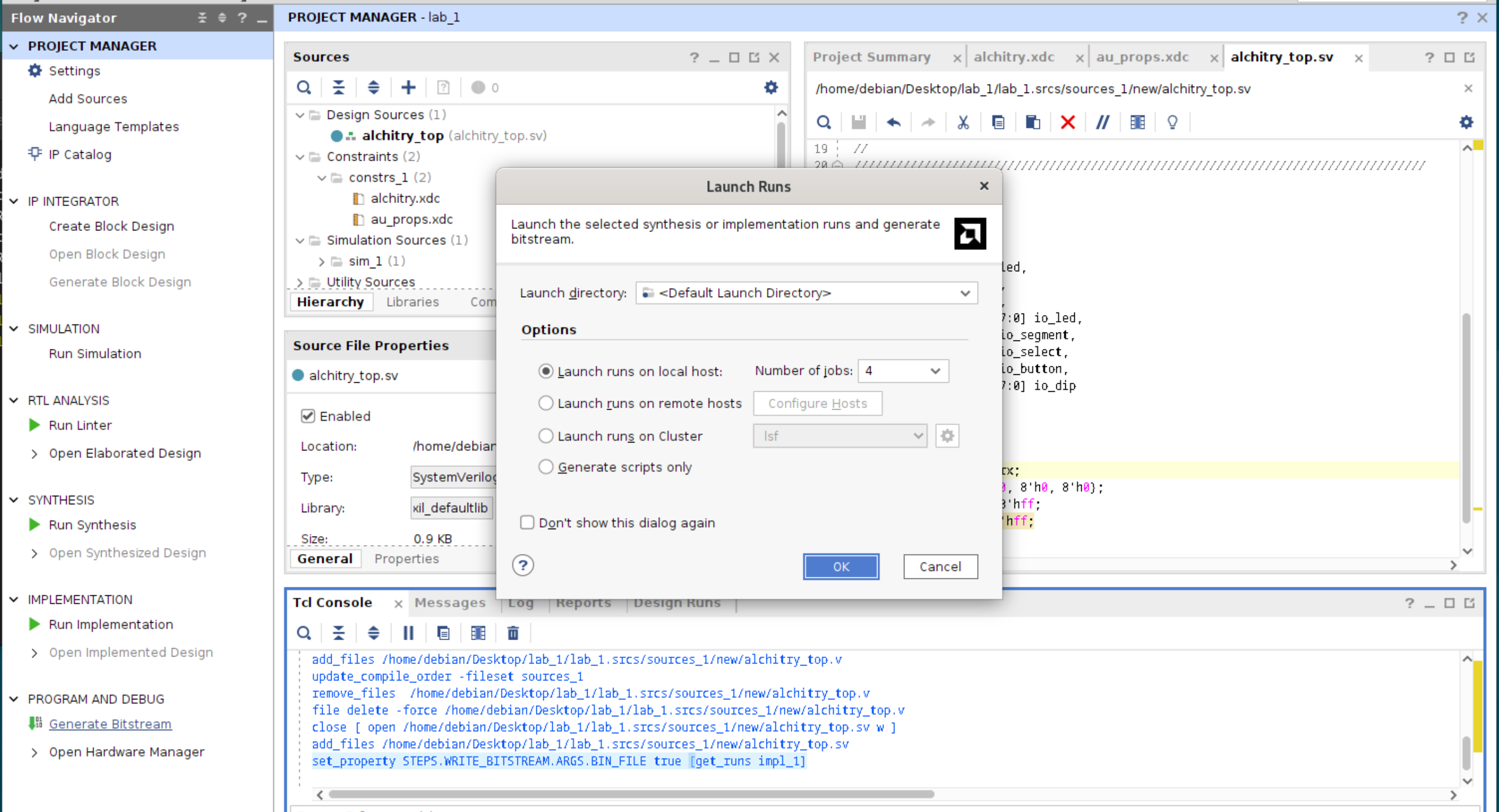1499x812 pixels.
Task: Toggle line comment using the // icon
Action: (x=1102, y=122)
